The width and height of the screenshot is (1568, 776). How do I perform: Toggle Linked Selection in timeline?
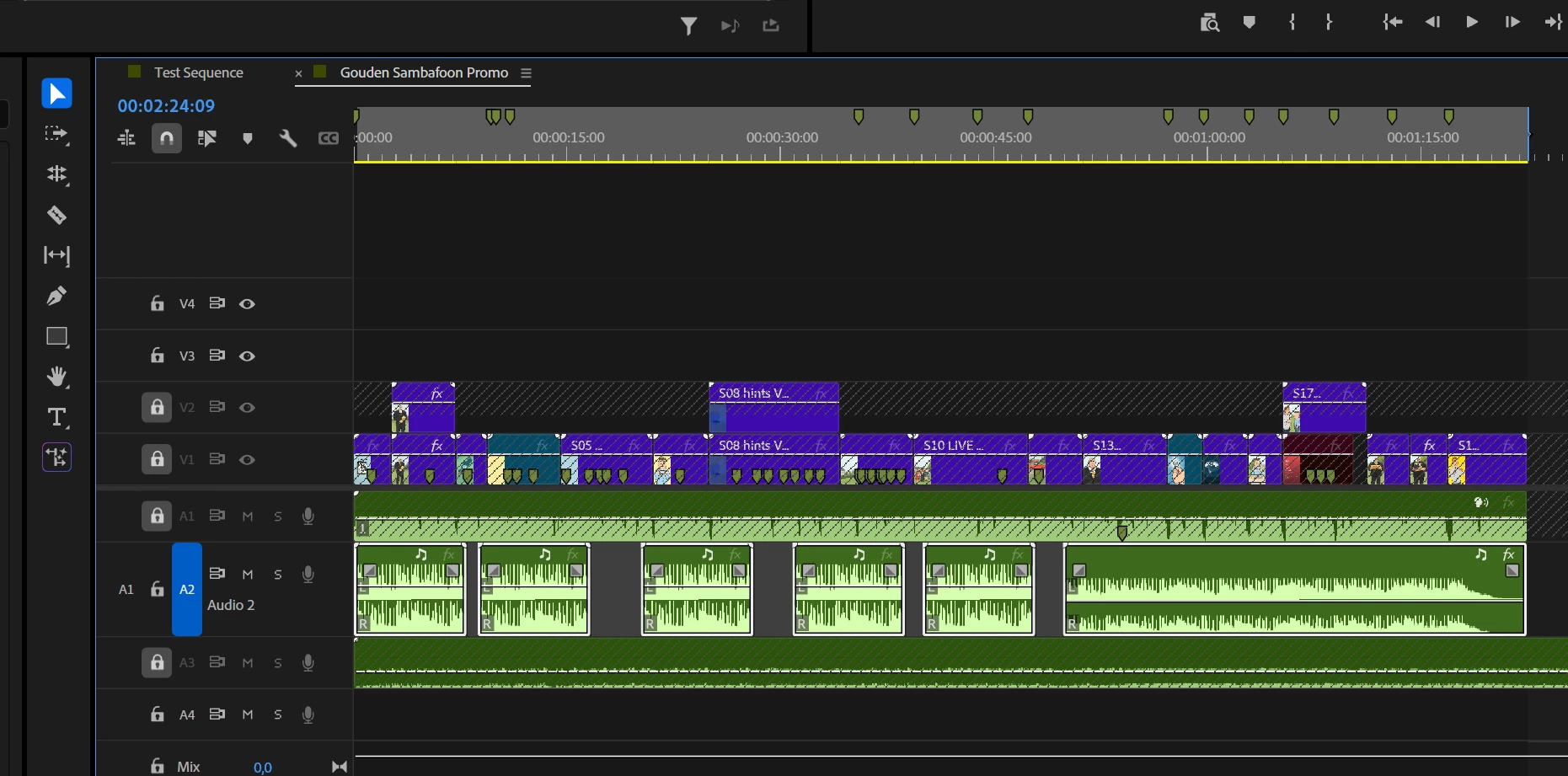pyautogui.click(x=207, y=138)
